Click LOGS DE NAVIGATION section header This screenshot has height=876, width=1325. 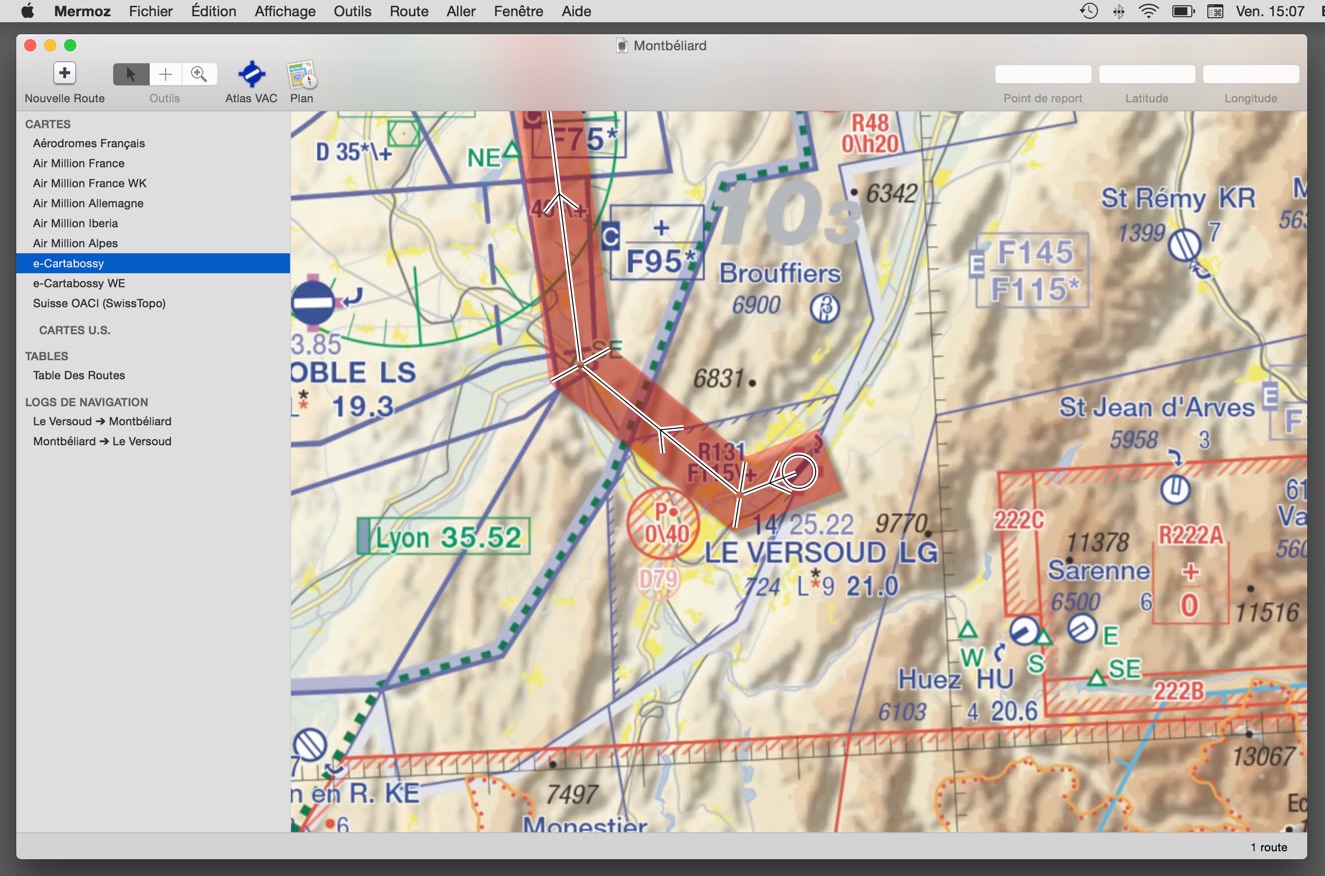pyautogui.click(x=86, y=402)
